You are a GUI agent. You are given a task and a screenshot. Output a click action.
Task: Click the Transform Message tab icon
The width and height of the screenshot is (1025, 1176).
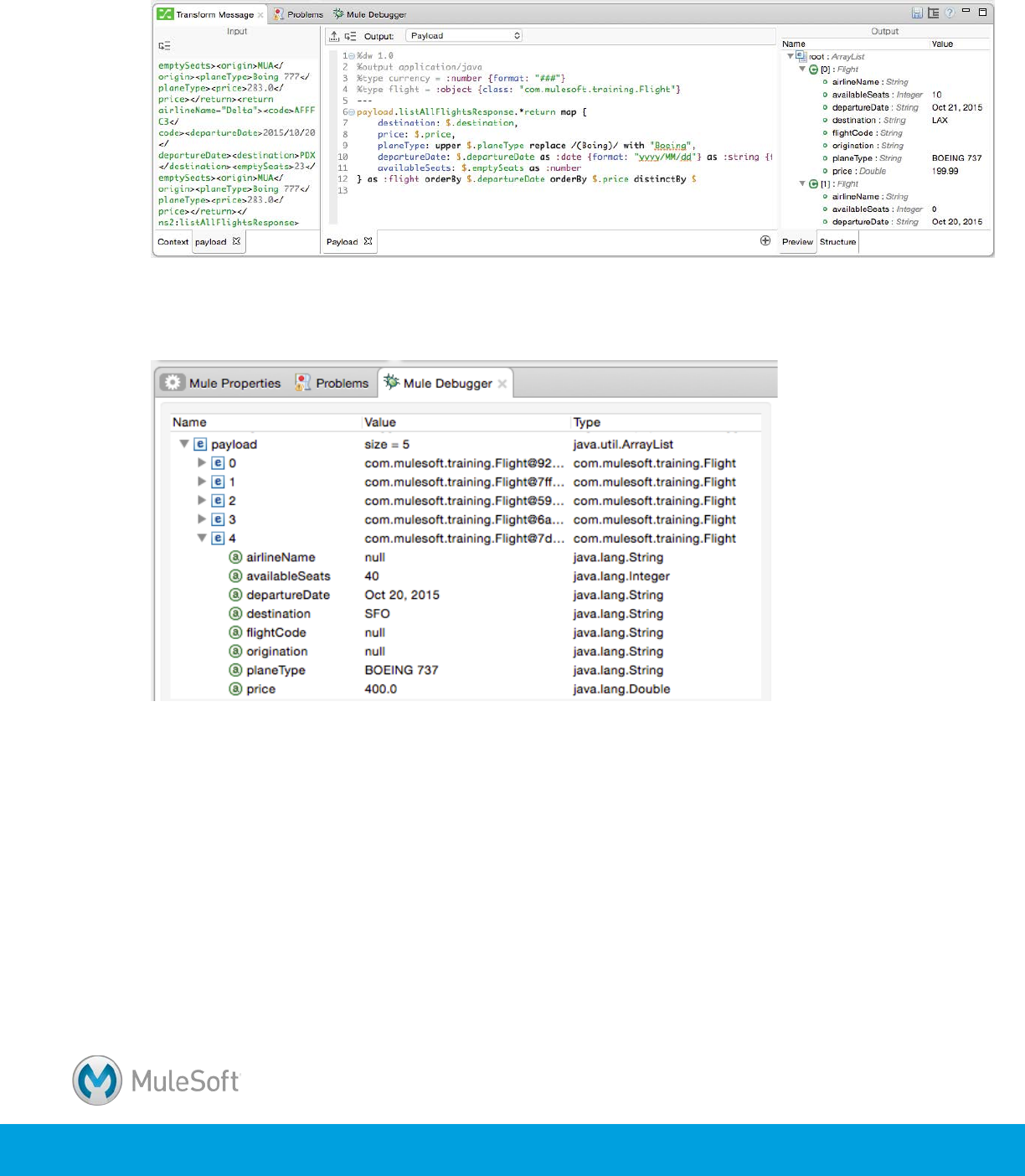(x=165, y=14)
